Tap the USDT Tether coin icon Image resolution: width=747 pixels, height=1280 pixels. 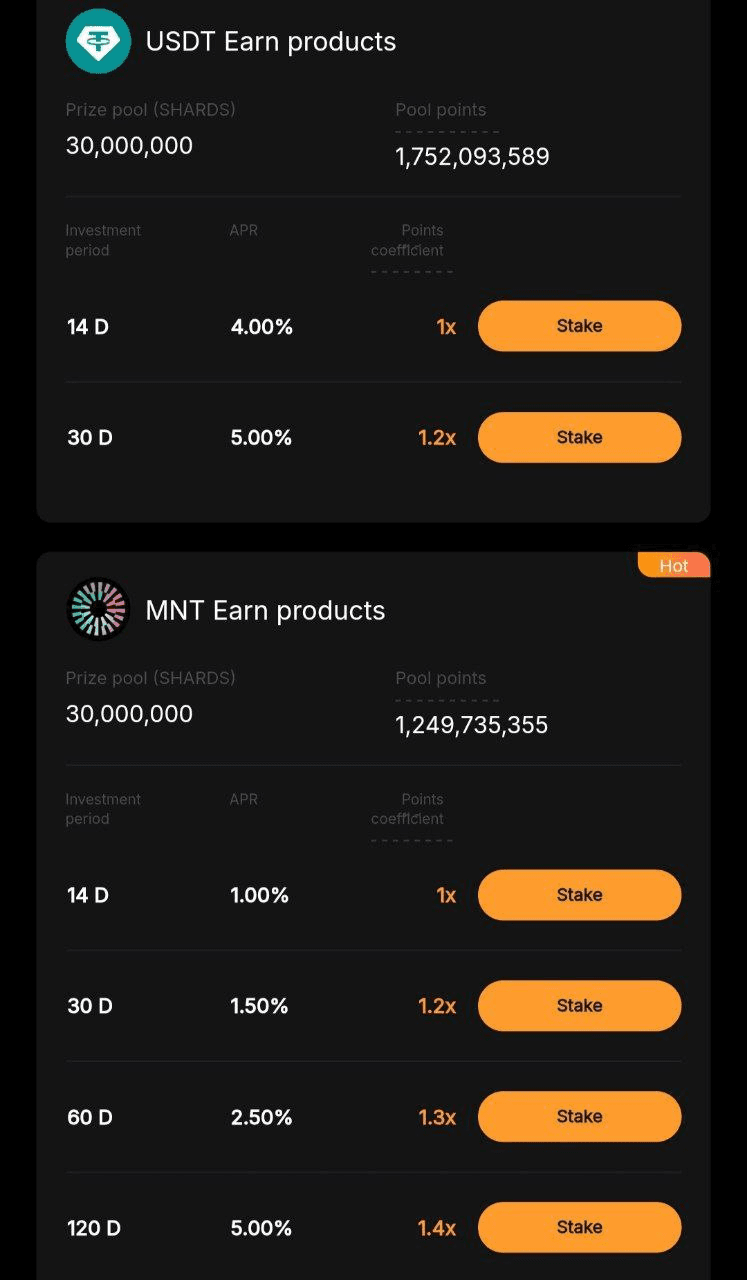pyautogui.click(x=98, y=41)
